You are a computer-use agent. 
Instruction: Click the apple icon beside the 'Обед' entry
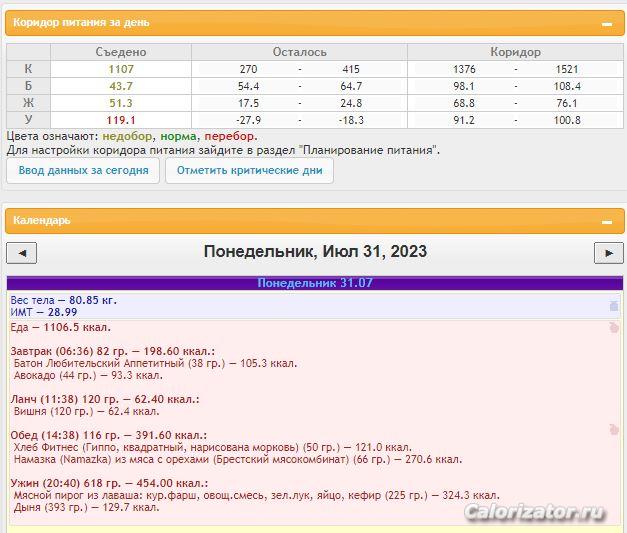(614, 430)
